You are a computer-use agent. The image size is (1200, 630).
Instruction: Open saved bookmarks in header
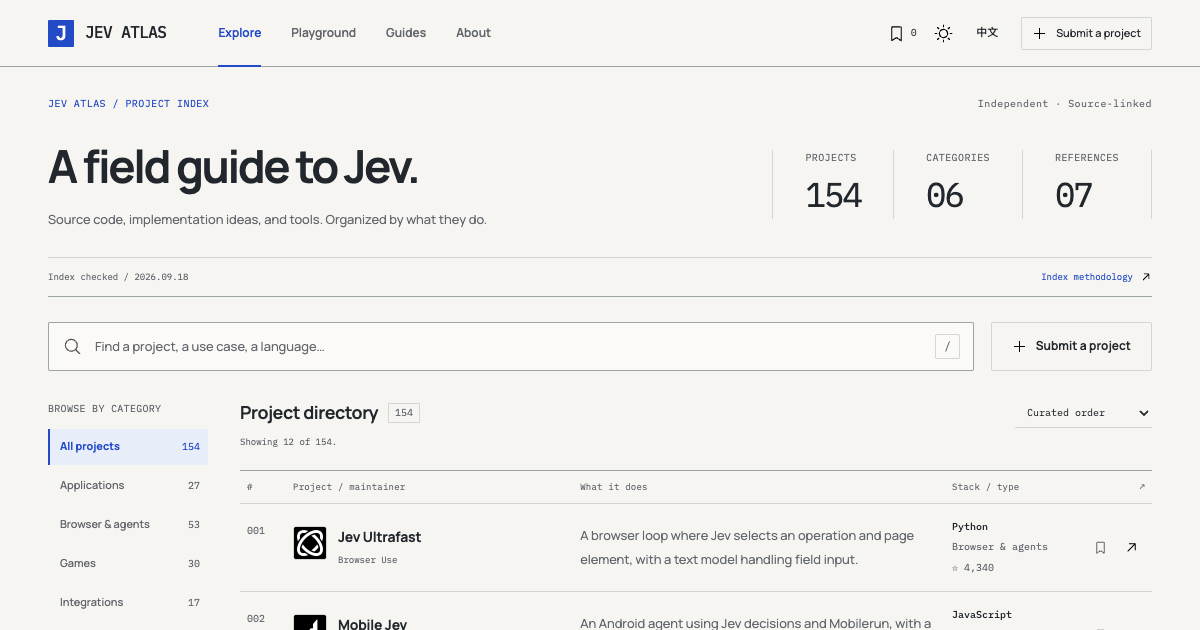[903, 33]
